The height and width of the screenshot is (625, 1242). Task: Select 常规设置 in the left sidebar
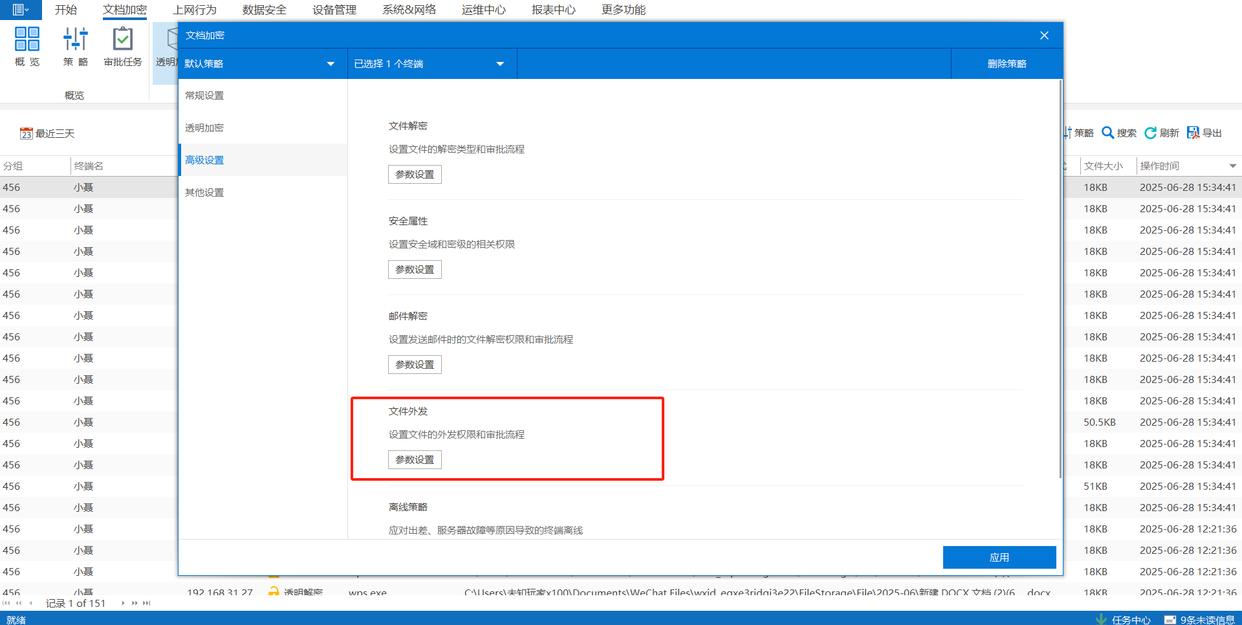coord(204,96)
